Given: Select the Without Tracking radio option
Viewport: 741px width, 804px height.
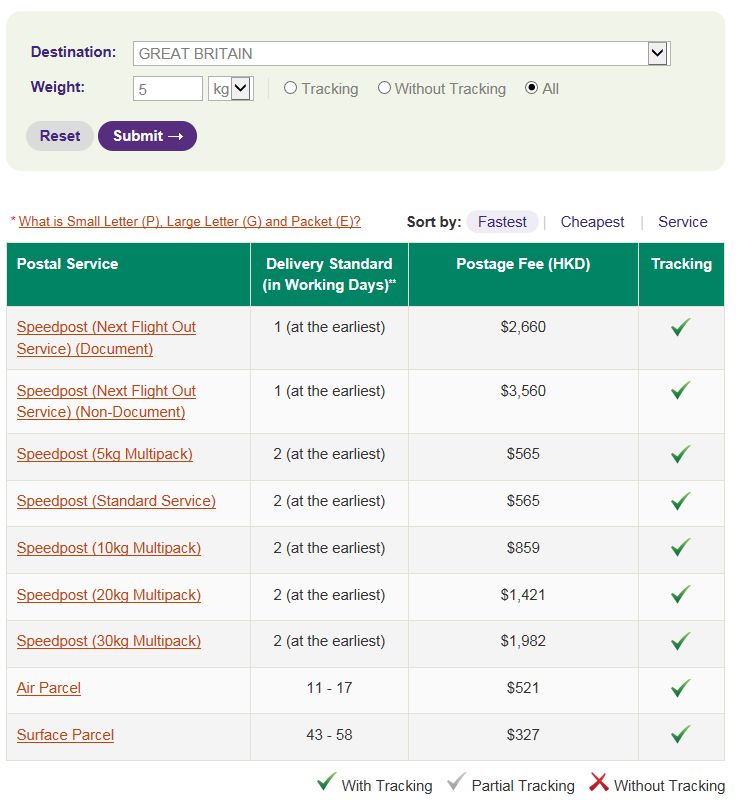Looking at the screenshot, I should pos(384,88).
